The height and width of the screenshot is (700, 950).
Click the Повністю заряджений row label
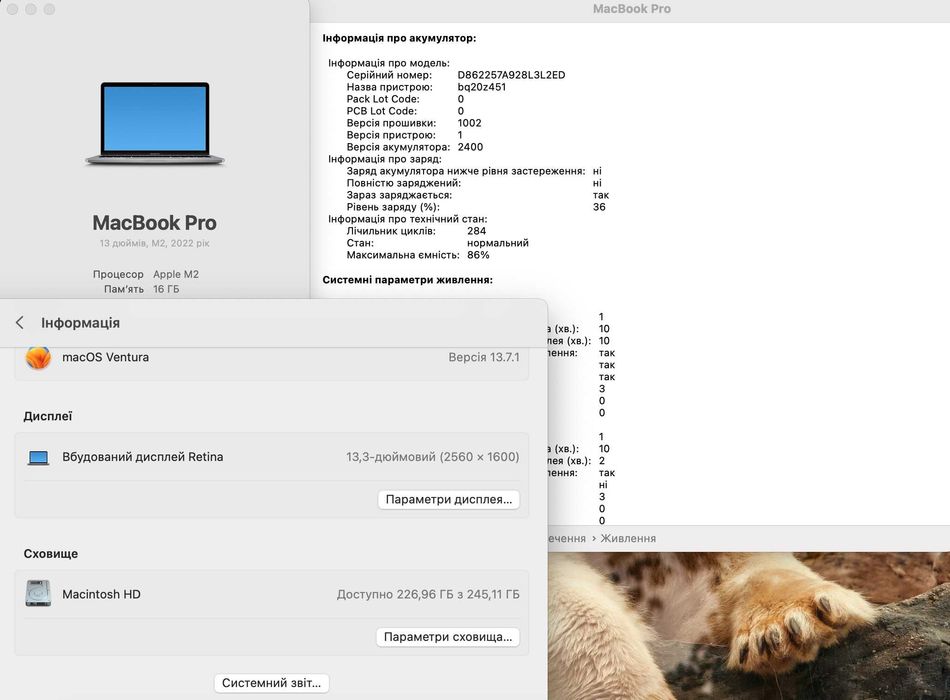[404, 183]
